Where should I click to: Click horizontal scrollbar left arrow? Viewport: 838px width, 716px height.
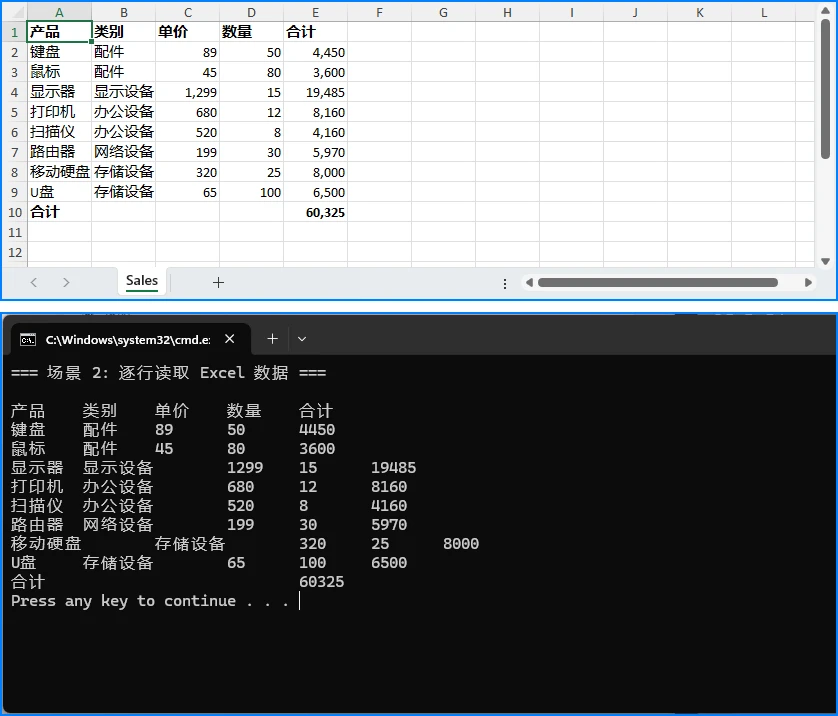point(529,283)
